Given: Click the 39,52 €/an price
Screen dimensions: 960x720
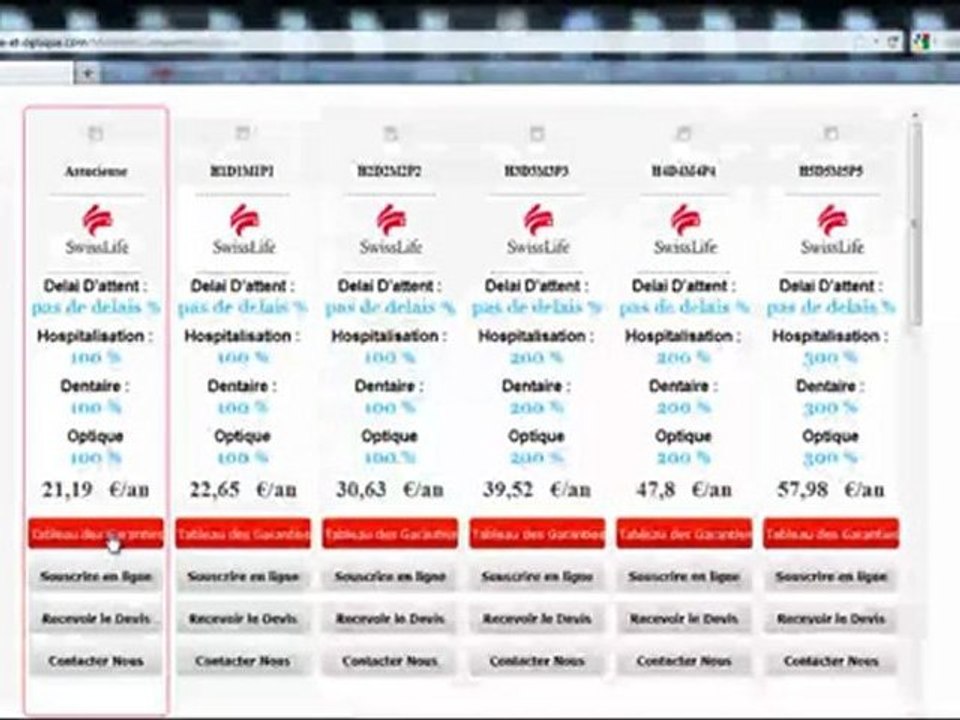Looking at the screenshot, I should pyautogui.click(x=537, y=490).
